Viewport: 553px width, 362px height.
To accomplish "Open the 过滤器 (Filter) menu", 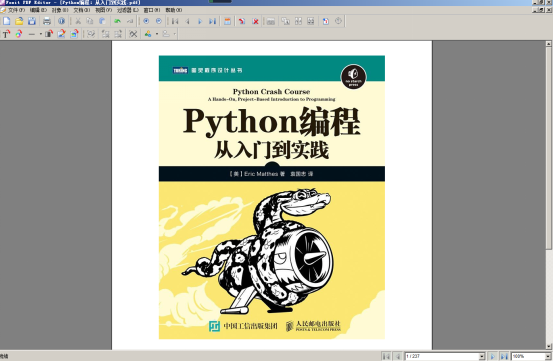I will click(128, 10).
